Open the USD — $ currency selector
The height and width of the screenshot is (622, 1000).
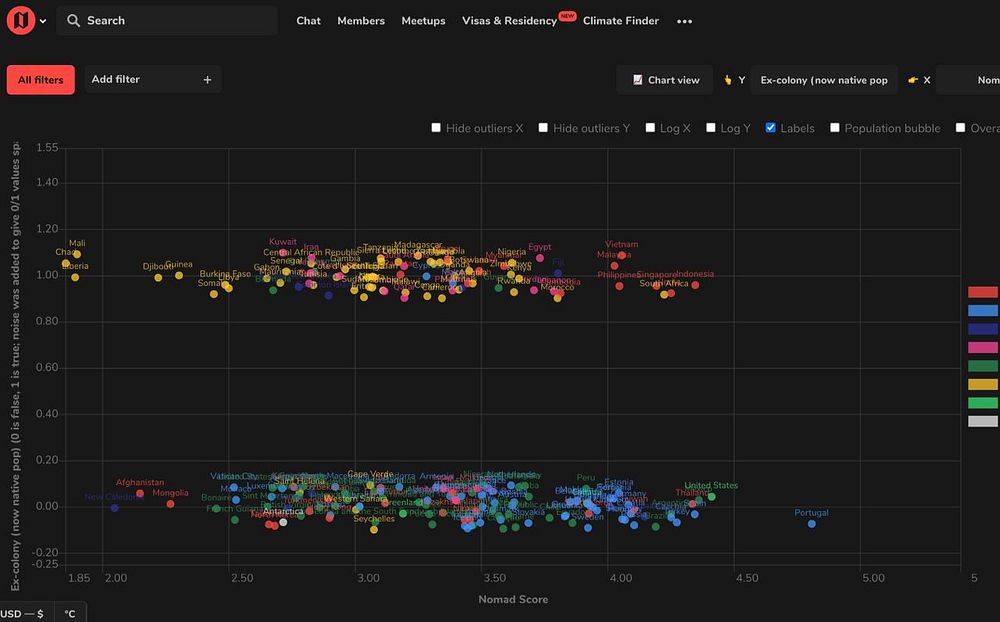click(27, 613)
